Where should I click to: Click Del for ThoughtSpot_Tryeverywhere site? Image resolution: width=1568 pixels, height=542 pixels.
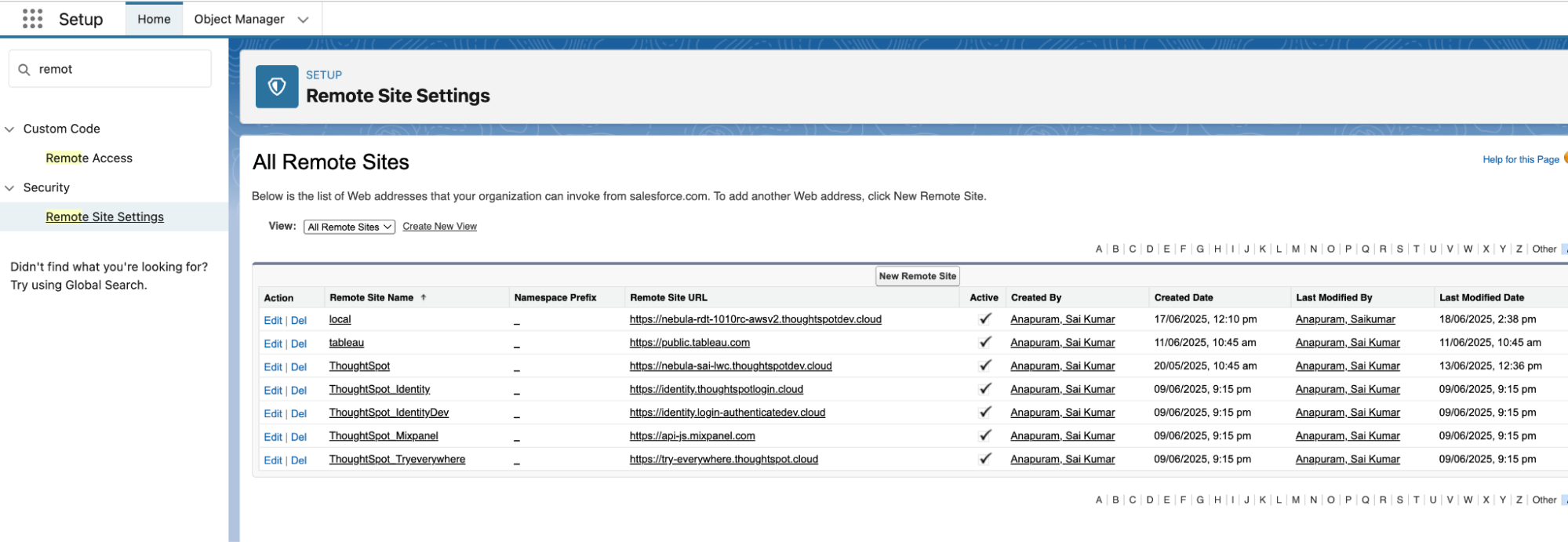click(x=299, y=460)
